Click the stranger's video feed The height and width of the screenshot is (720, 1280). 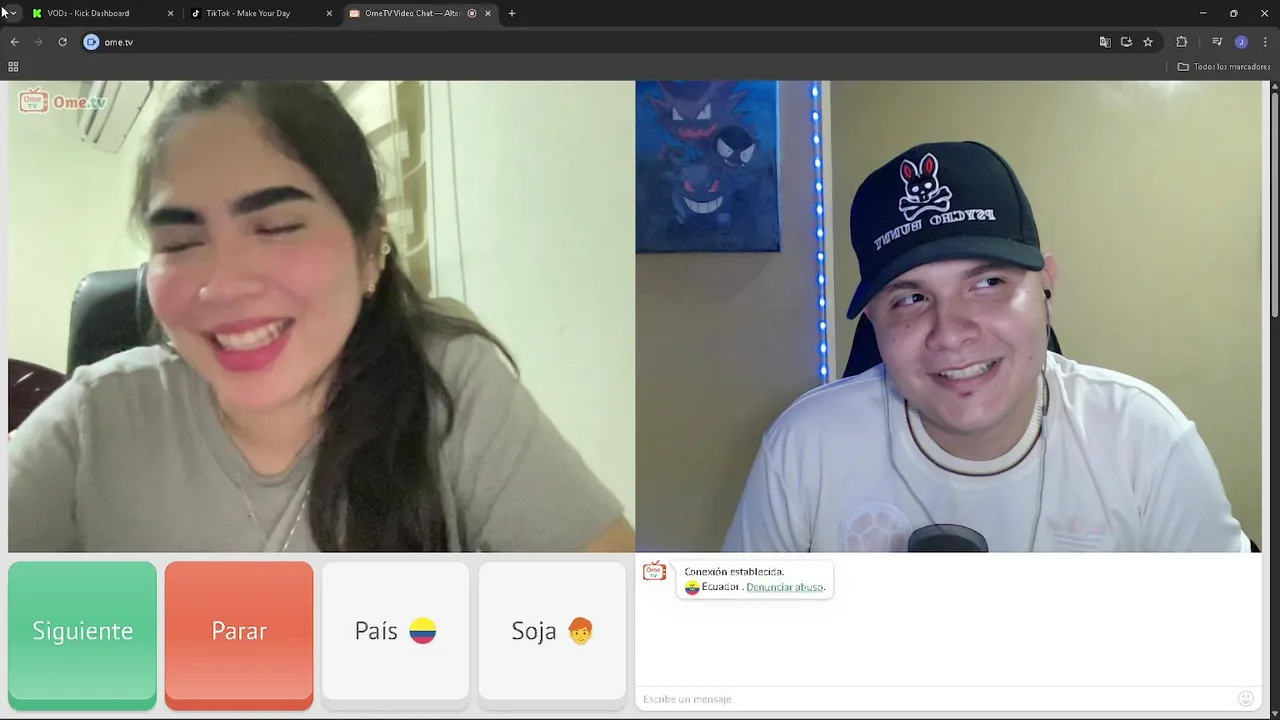point(321,316)
